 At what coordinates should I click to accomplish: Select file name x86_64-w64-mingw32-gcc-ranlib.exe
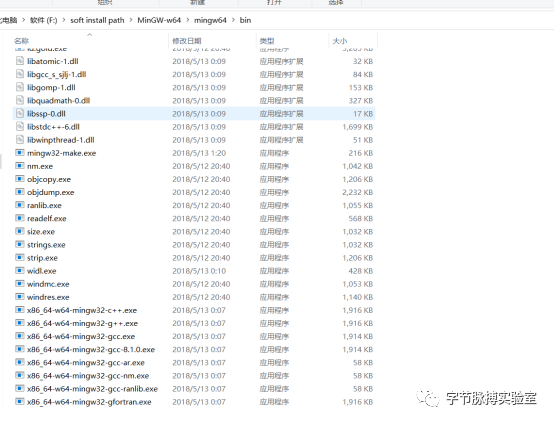(x=92, y=389)
